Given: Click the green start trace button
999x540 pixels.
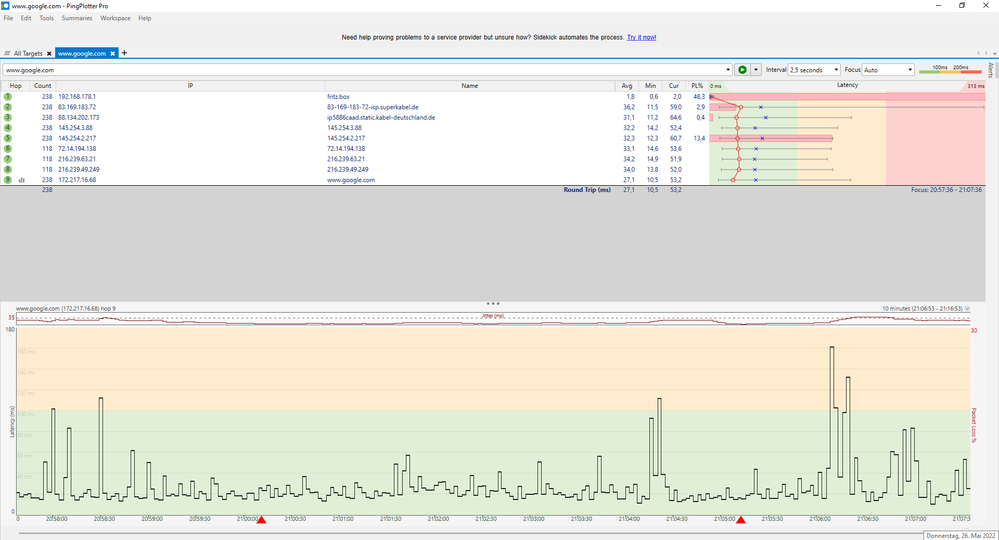Looking at the screenshot, I should click(742, 70).
